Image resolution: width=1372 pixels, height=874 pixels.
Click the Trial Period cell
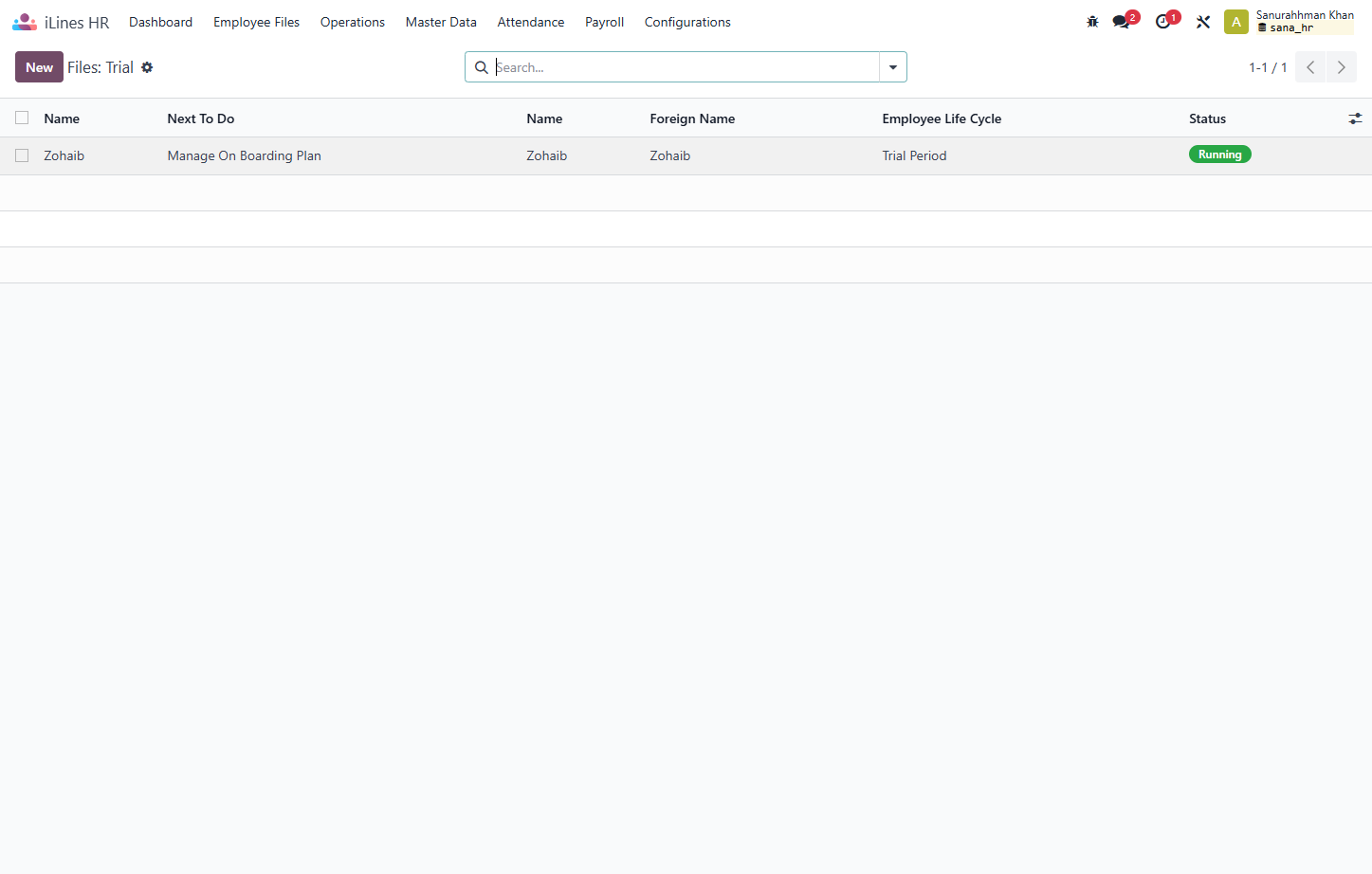(x=914, y=155)
